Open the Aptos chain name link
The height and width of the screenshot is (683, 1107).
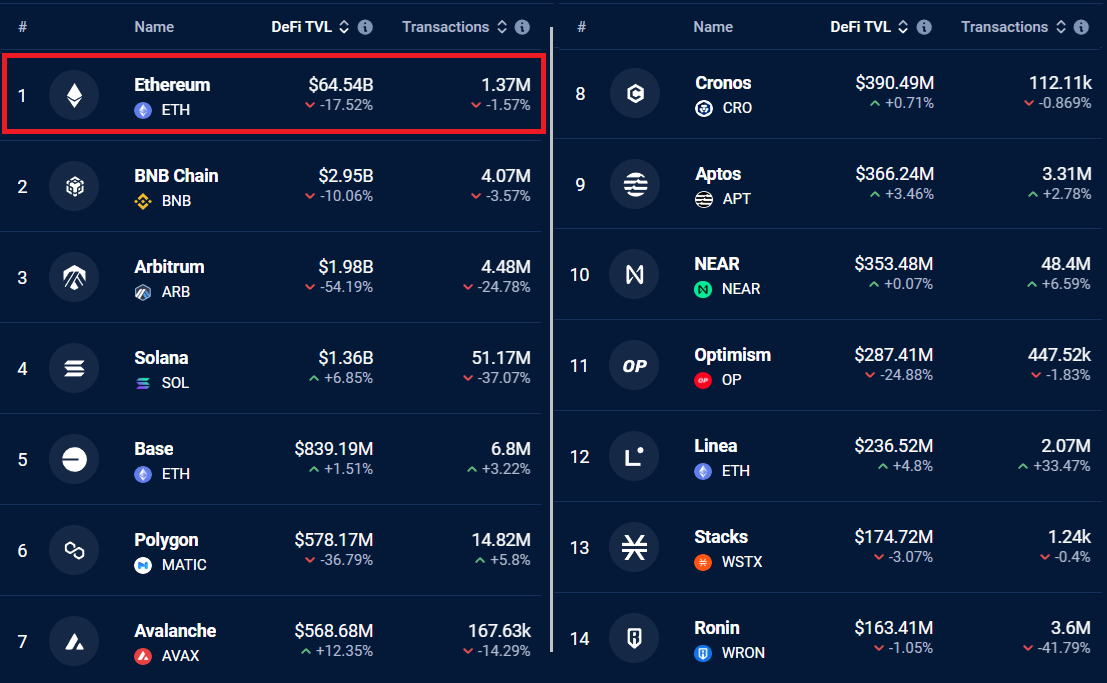(x=718, y=174)
